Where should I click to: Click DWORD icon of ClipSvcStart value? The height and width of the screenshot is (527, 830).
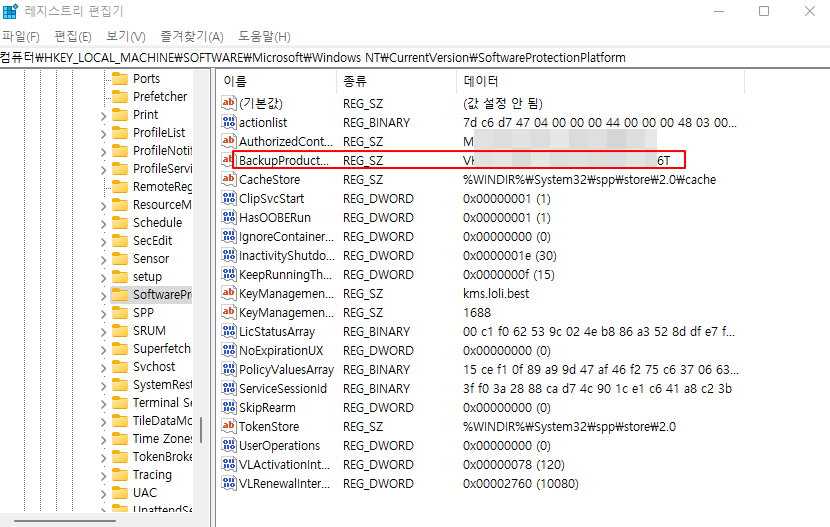[x=229, y=198]
